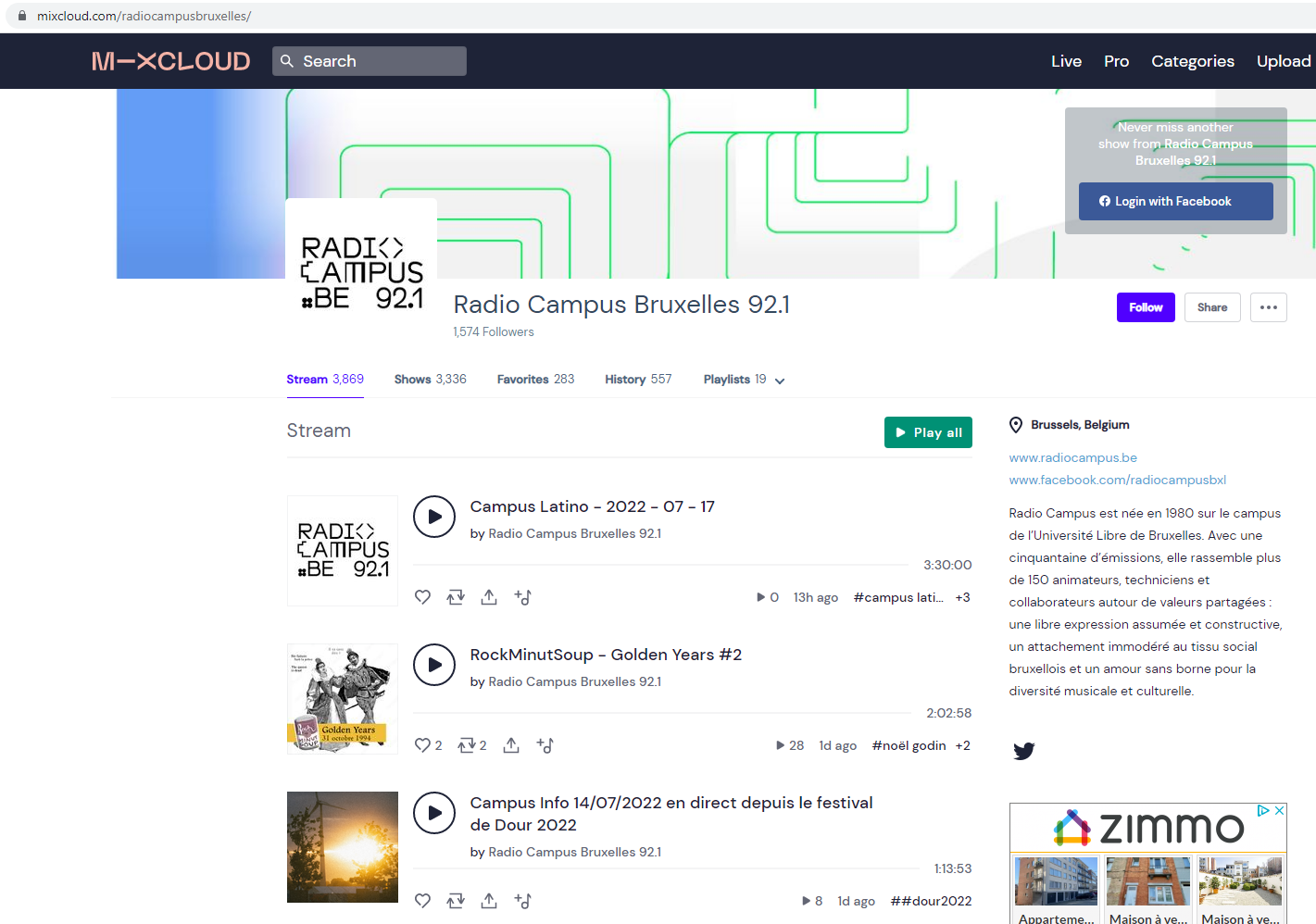The height and width of the screenshot is (924, 1316).
Task: Click the heart icon on Campus Latino show
Action: [x=422, y=597]
